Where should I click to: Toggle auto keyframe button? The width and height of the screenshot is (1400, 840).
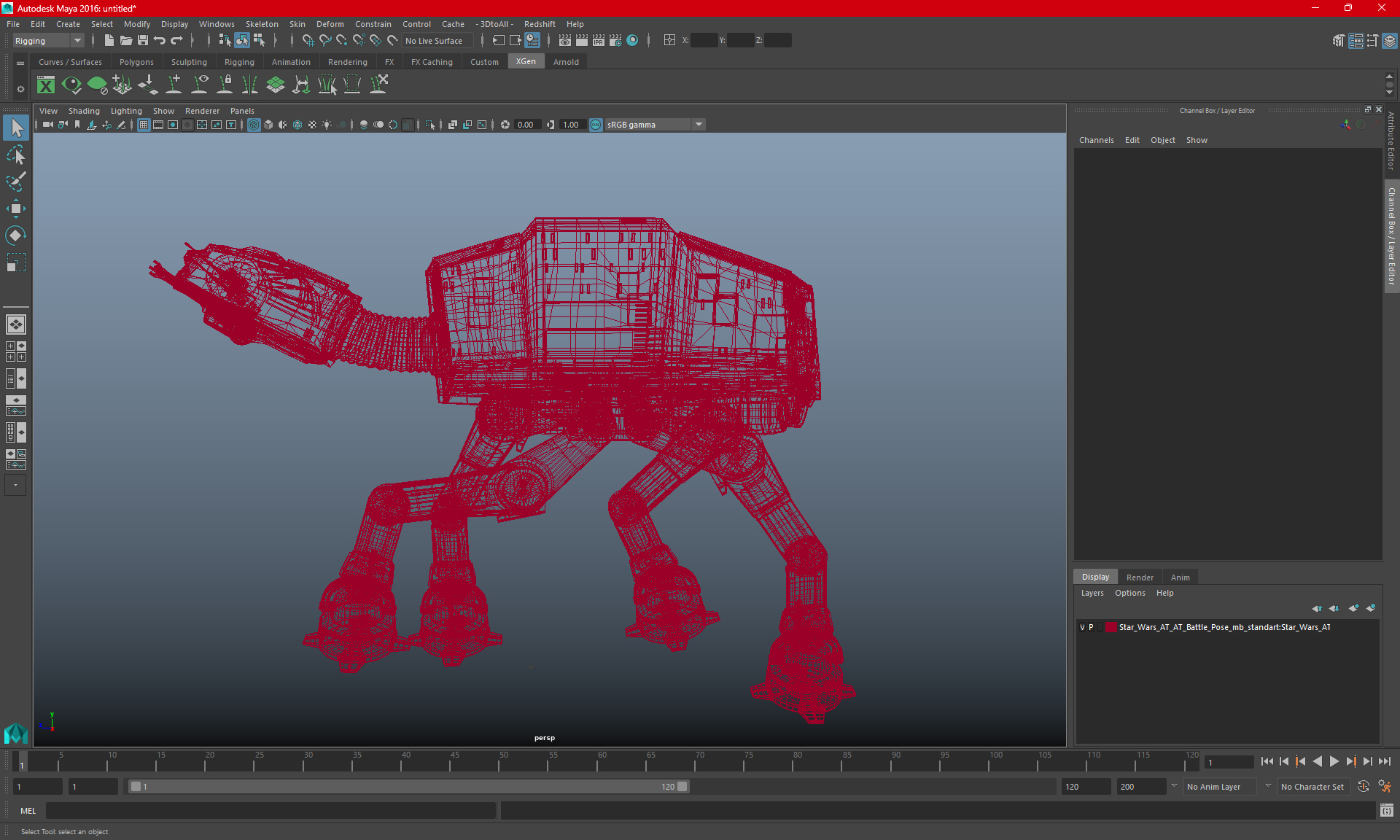(x=1364, y=787)
